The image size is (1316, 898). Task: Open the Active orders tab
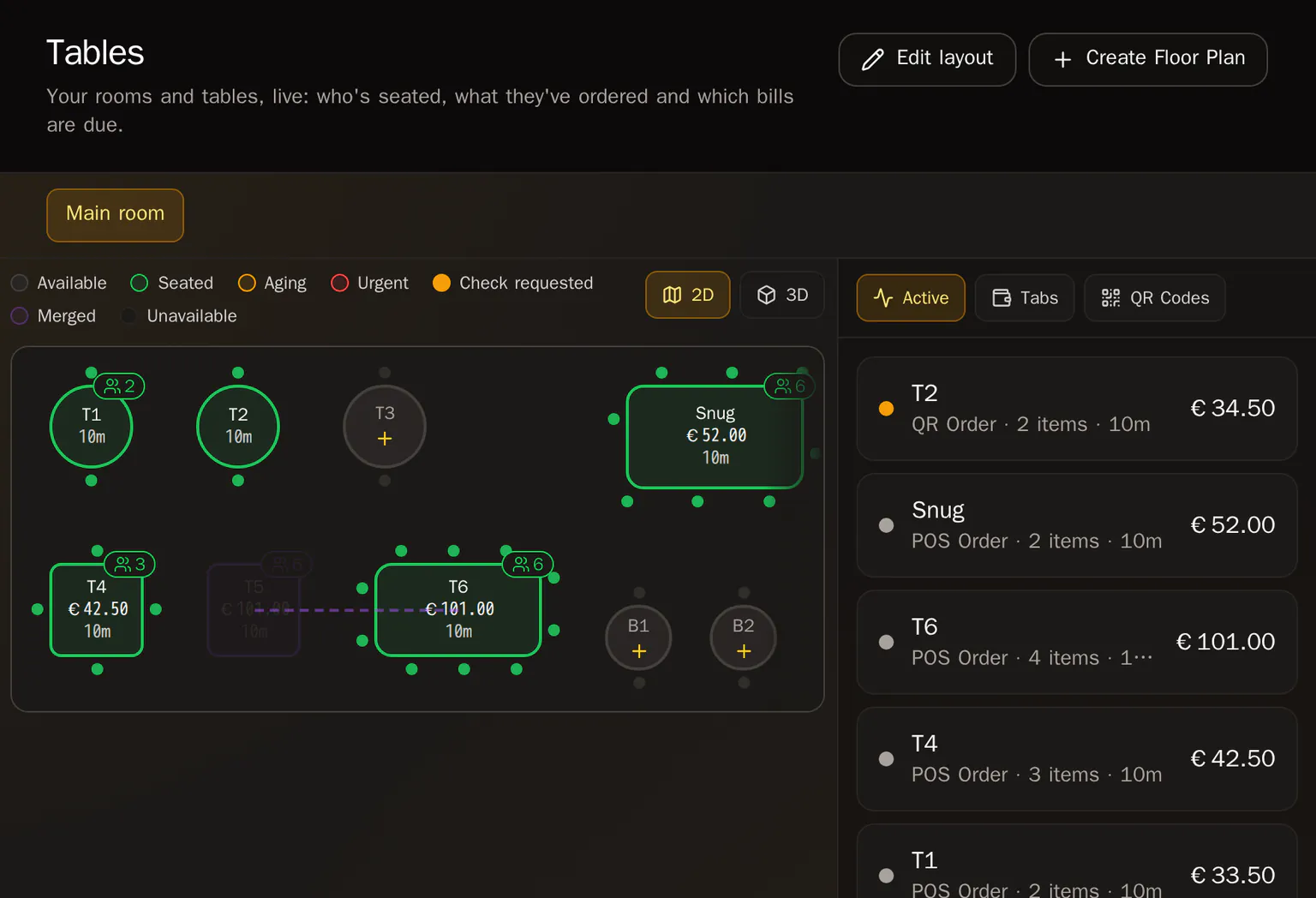tap(911, 297)
